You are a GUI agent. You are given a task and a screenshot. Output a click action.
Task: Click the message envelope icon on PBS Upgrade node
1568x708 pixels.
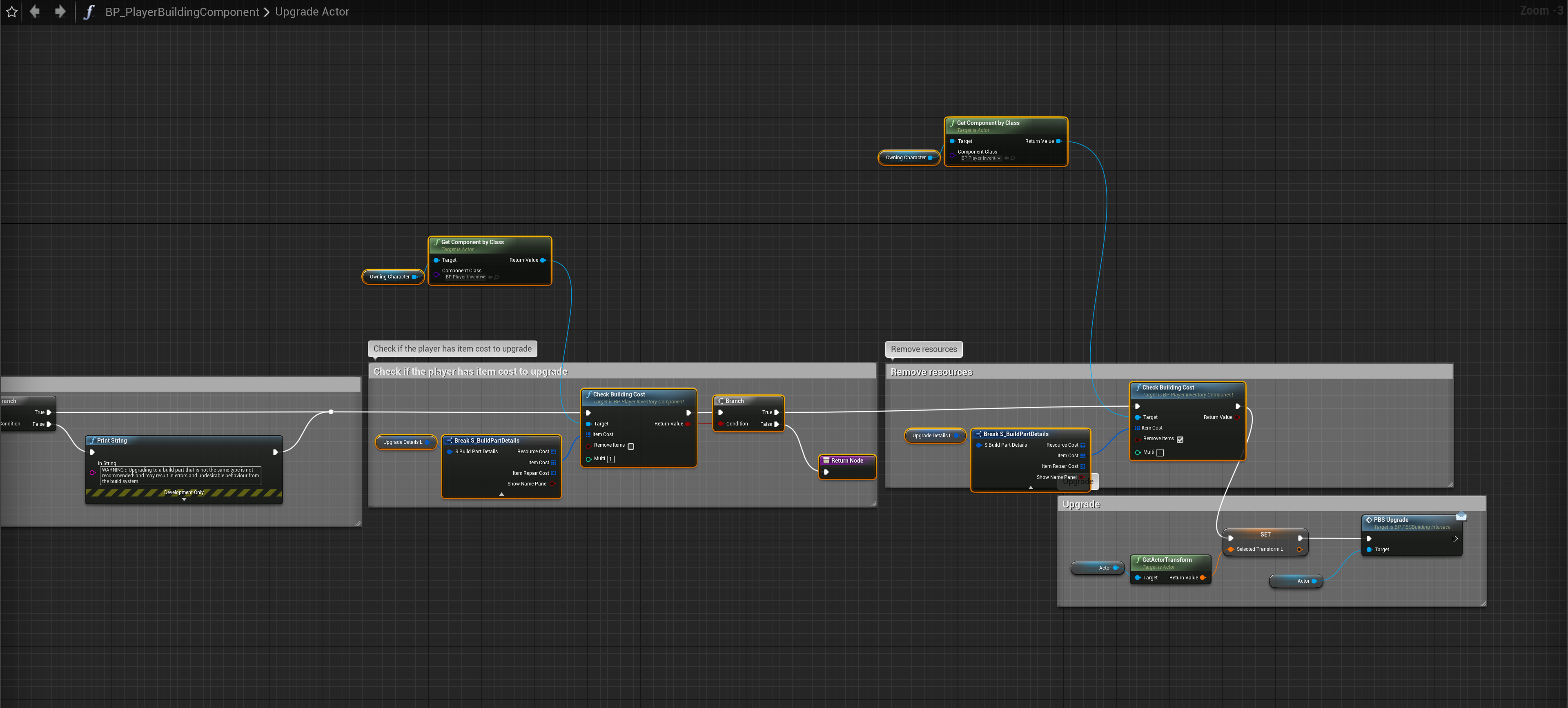[1461, 517]
